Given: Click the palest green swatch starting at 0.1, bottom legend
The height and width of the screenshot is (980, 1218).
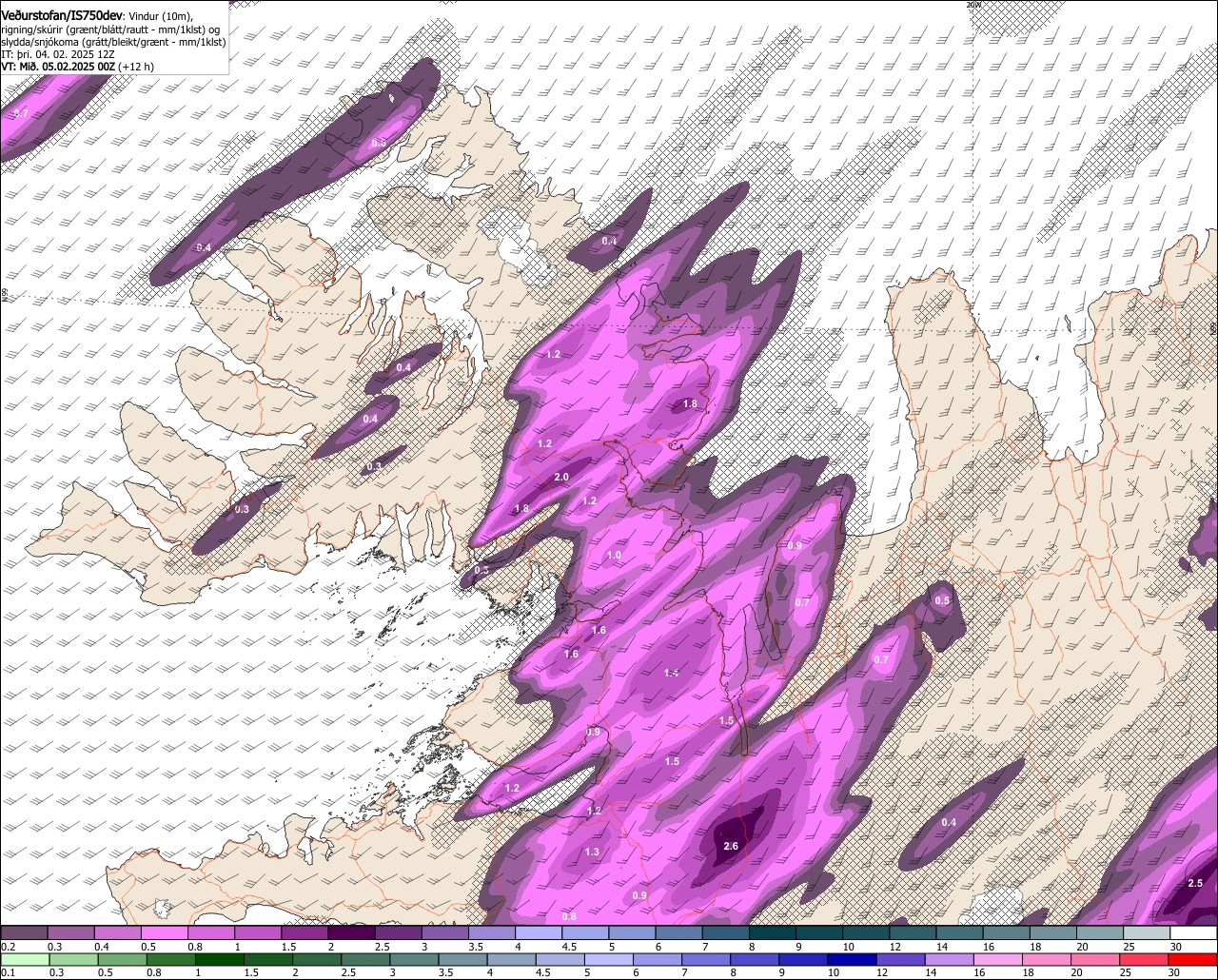Looking at the screenshot, I should click(24, 959).
